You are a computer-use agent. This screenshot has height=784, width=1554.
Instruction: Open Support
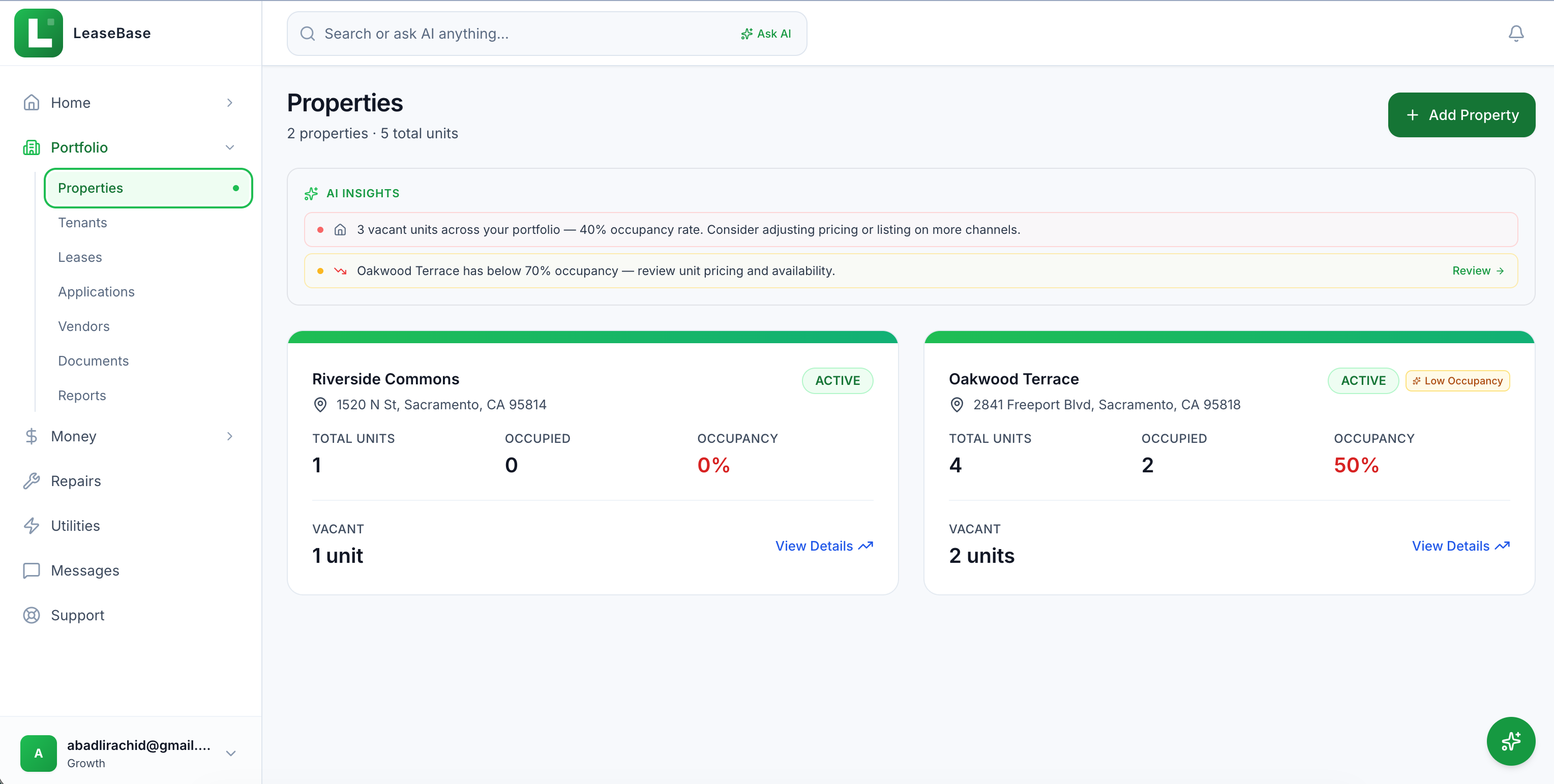tap(78, 615)
